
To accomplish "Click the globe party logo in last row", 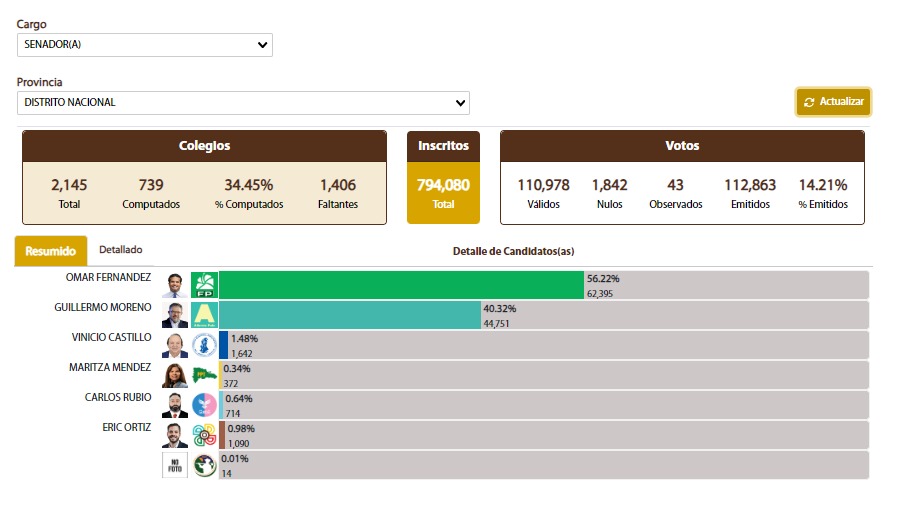I will click(x=204, y=465).
